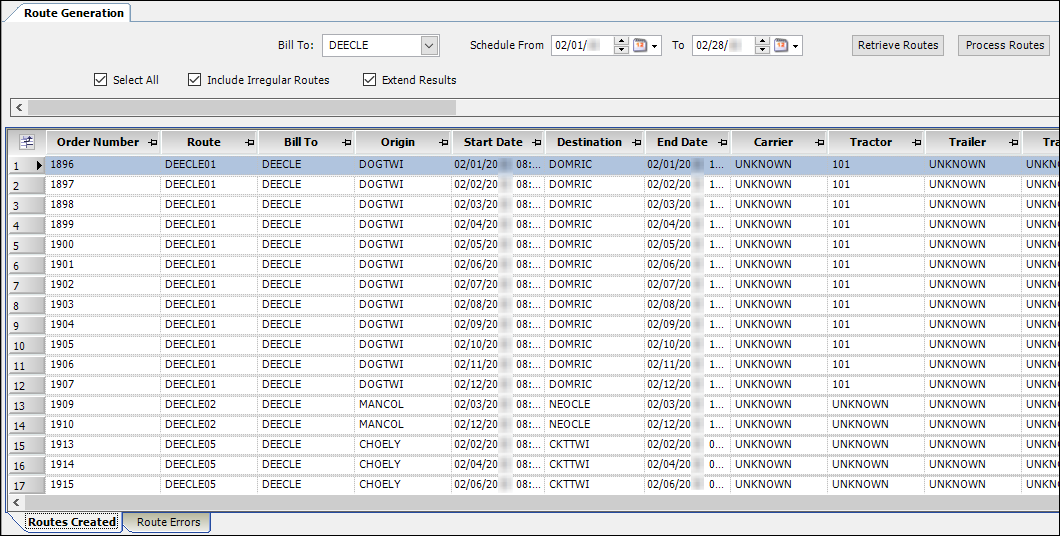
Task: Click the Retrieve Routes button
Action: tap(898, 45)
